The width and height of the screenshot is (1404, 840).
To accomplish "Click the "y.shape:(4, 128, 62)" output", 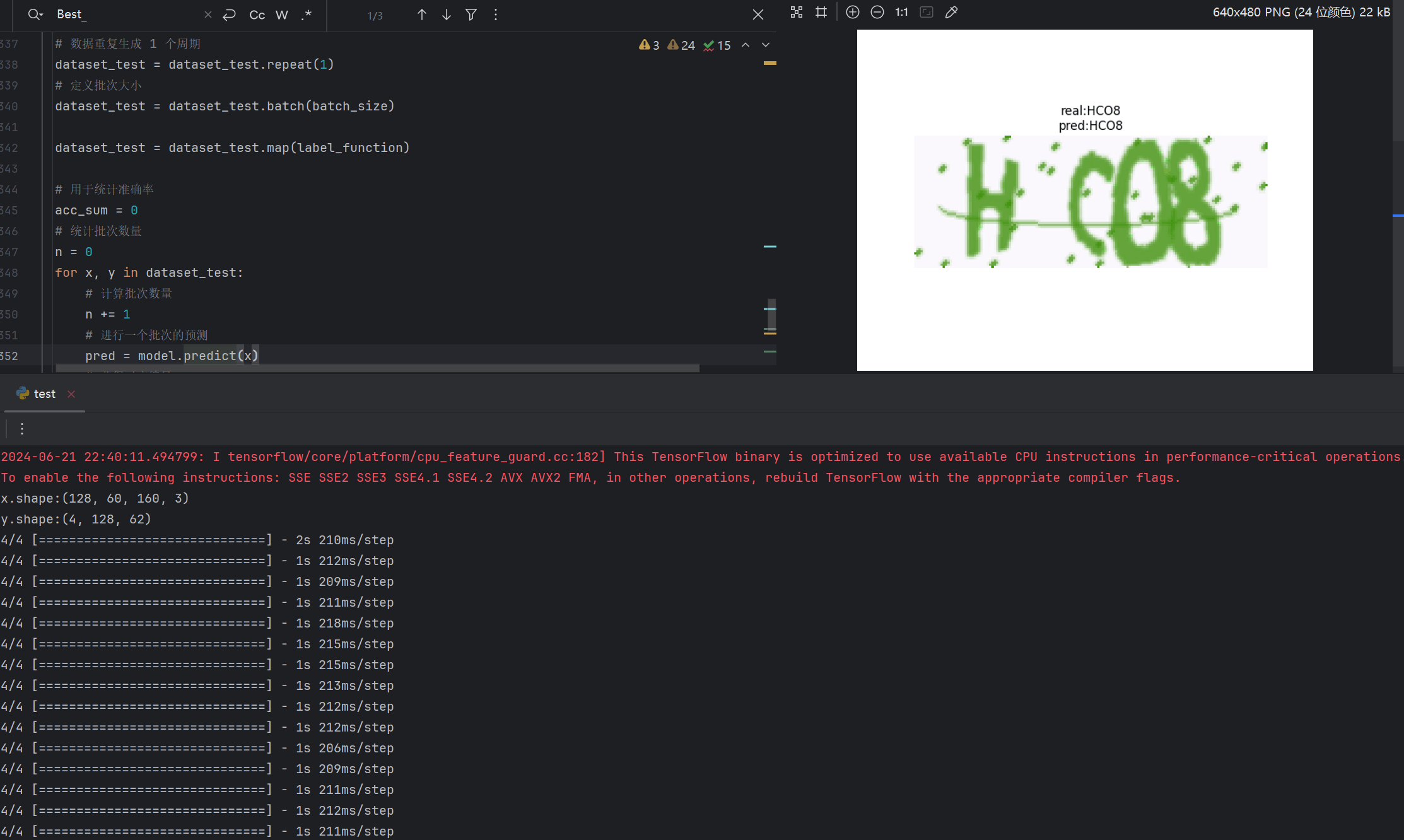I will click(76, 519).
